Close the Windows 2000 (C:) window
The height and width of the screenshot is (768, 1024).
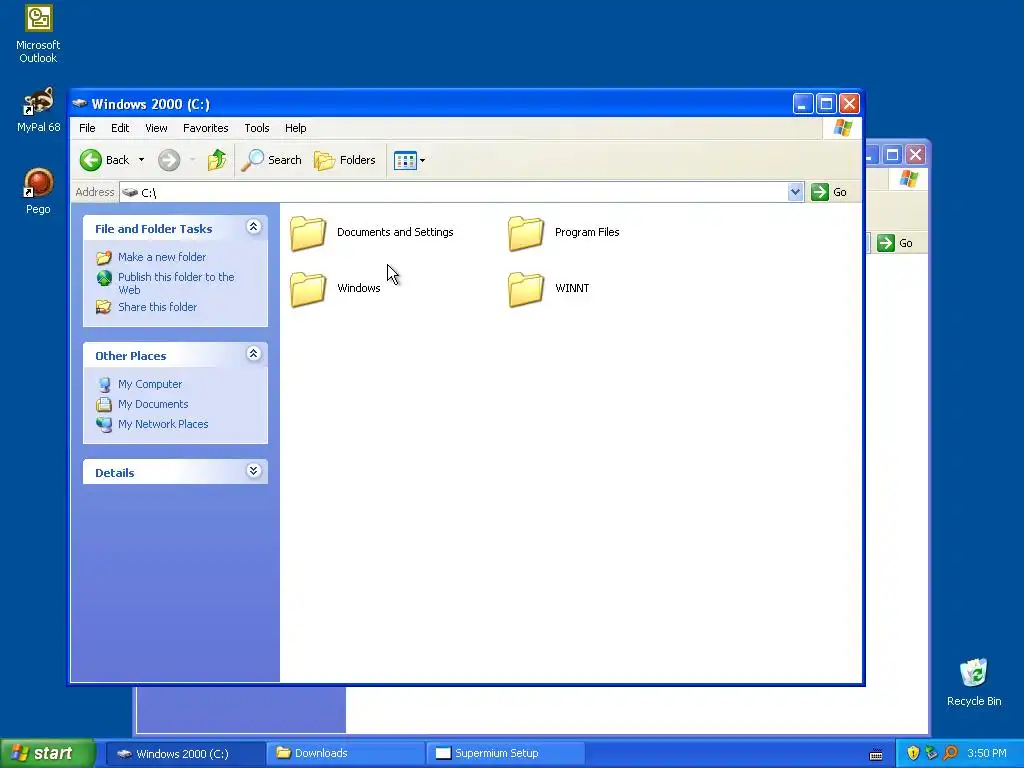(849, 103)
